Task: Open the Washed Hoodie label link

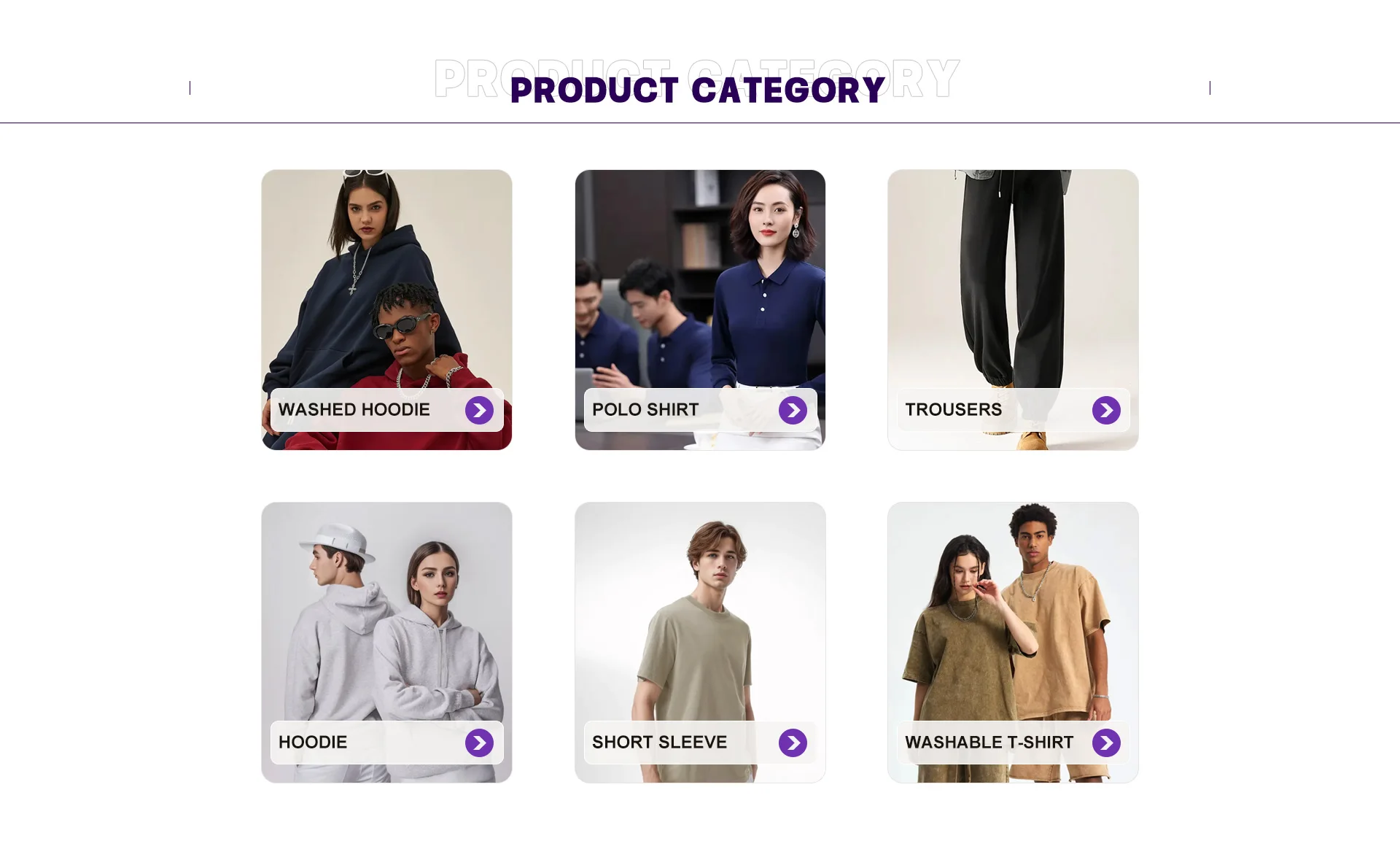Action: tap(354, 410)
